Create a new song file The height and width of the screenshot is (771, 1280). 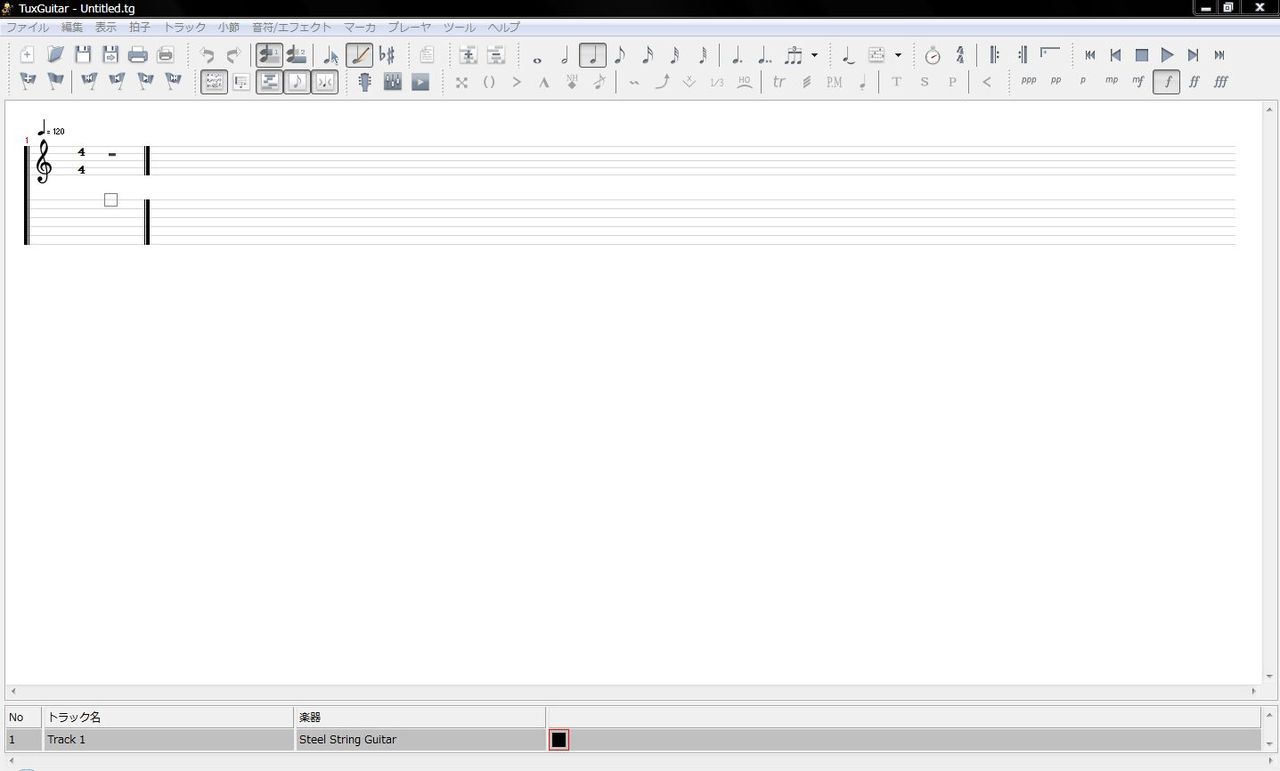(27, 55)
